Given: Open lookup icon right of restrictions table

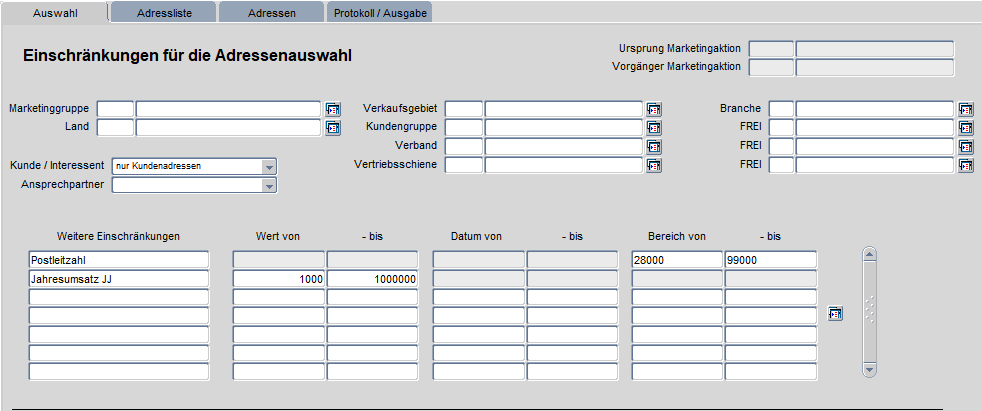Looking at the screenshot, I should click(835, 314).
